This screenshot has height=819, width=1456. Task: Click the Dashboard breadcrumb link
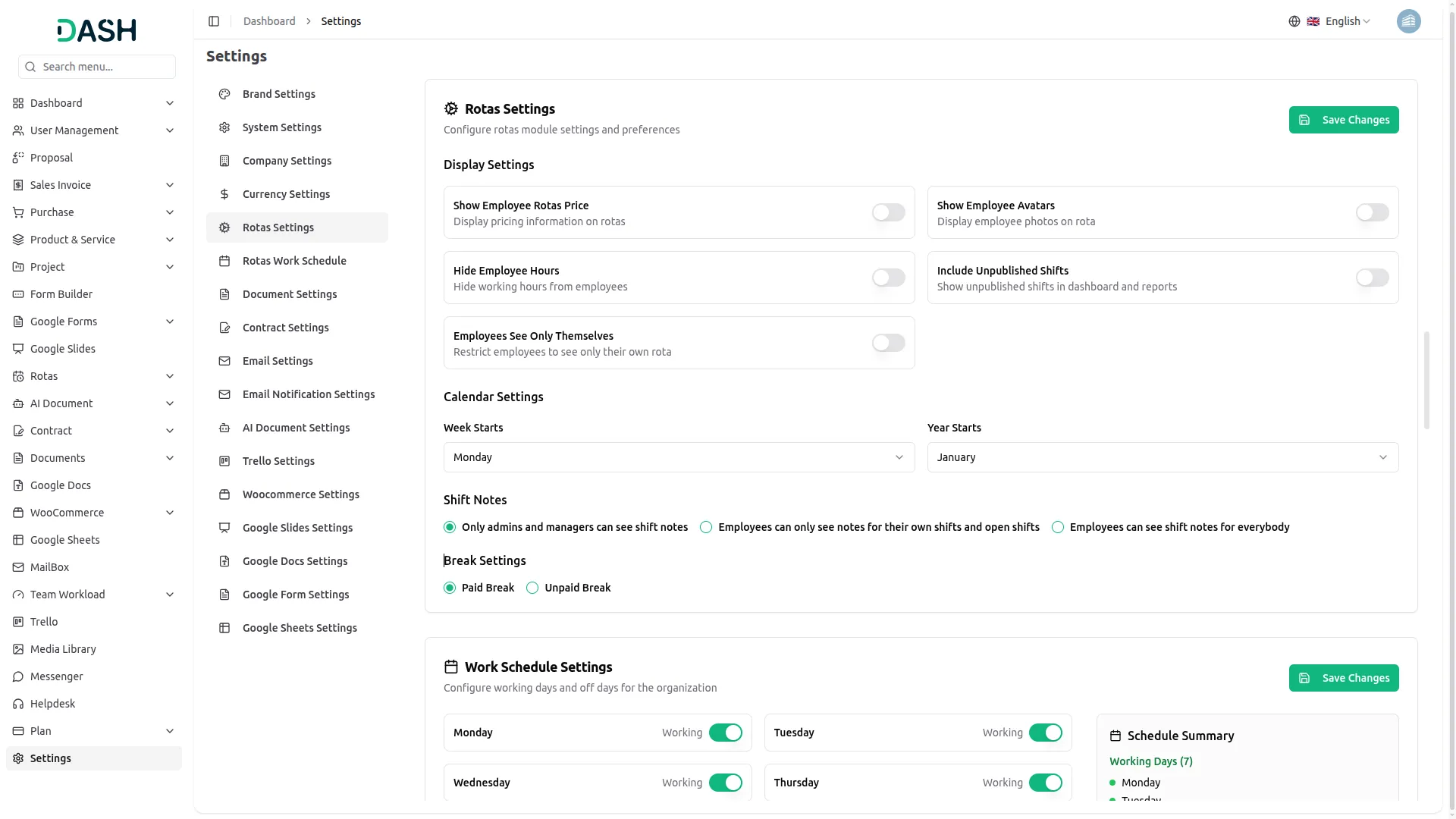click(x=269, y=21)
